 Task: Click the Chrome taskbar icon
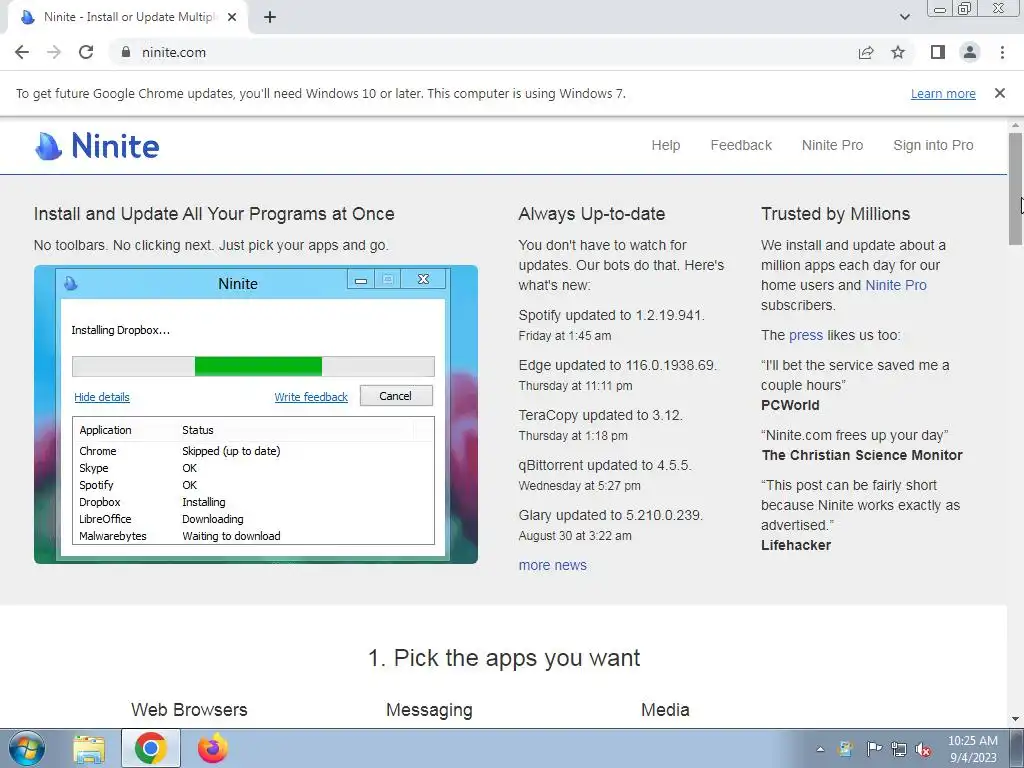151,748
